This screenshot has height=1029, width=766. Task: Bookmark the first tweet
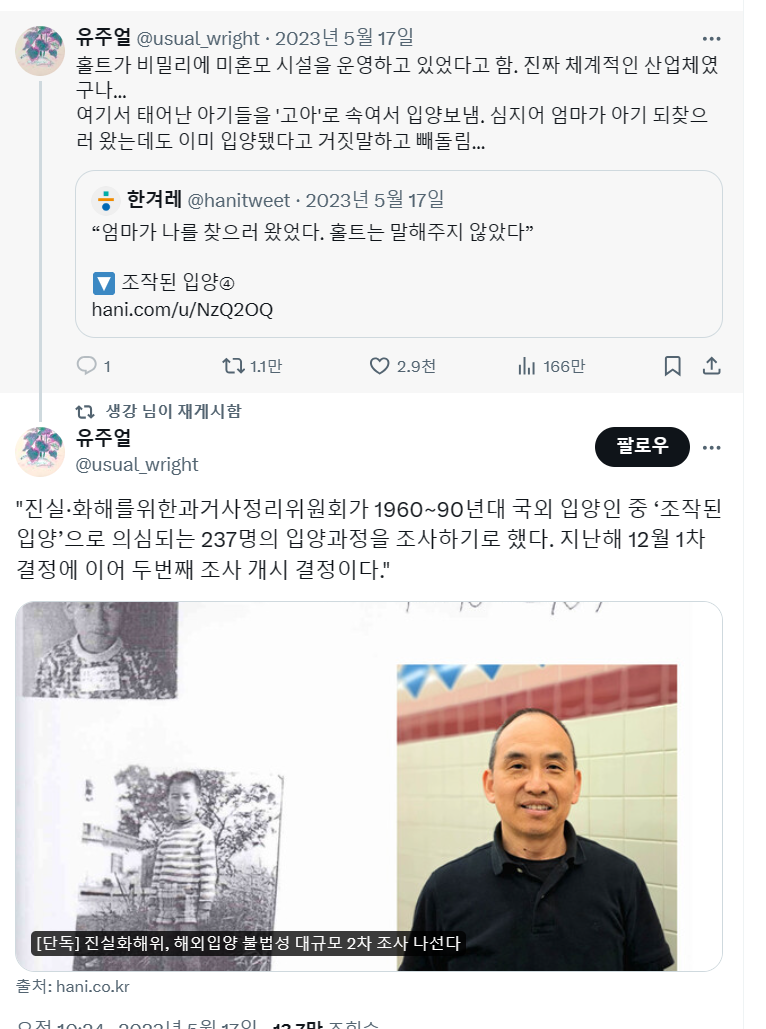(672, 366)
